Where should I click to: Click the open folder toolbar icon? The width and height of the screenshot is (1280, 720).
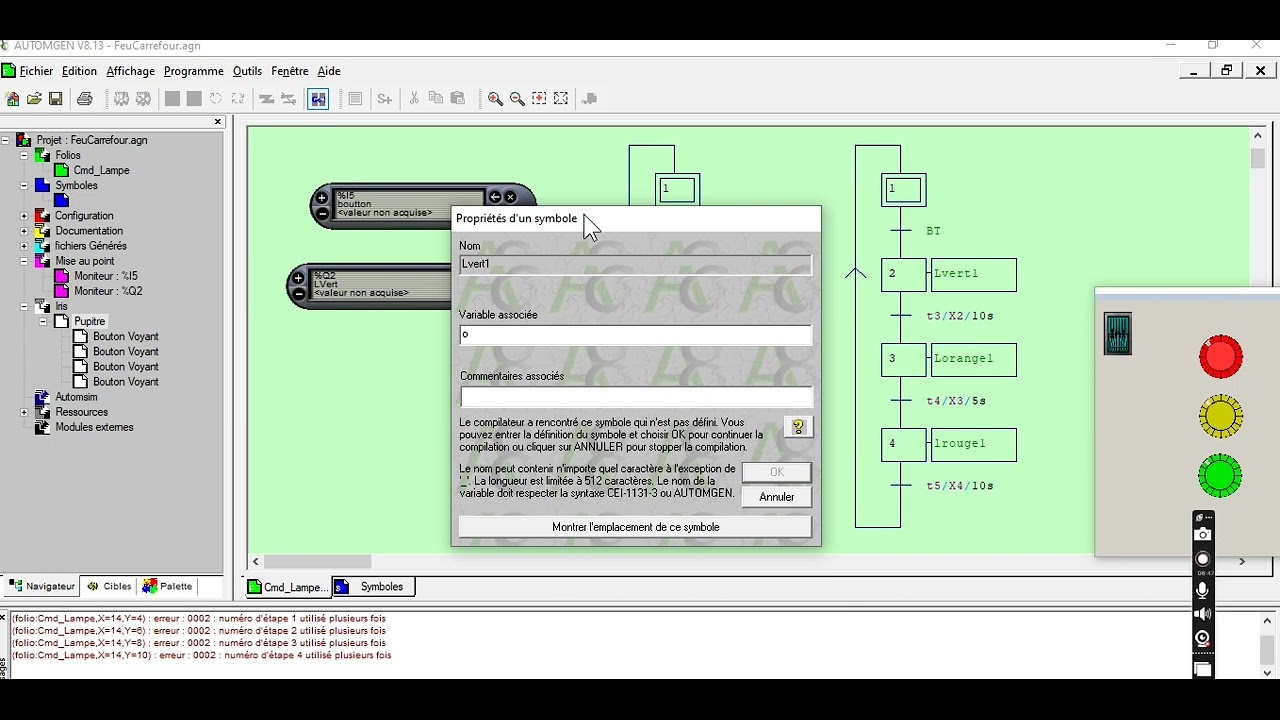tap(34, 99)
